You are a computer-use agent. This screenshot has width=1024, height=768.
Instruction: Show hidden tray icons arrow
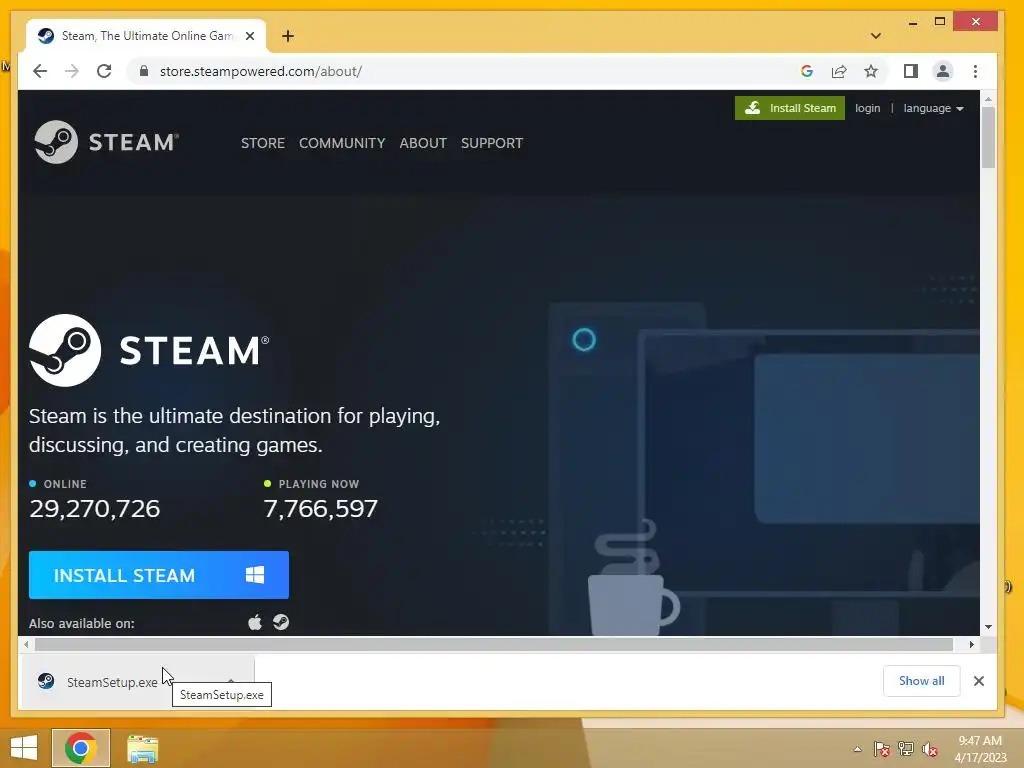click(x=857, y=749)
